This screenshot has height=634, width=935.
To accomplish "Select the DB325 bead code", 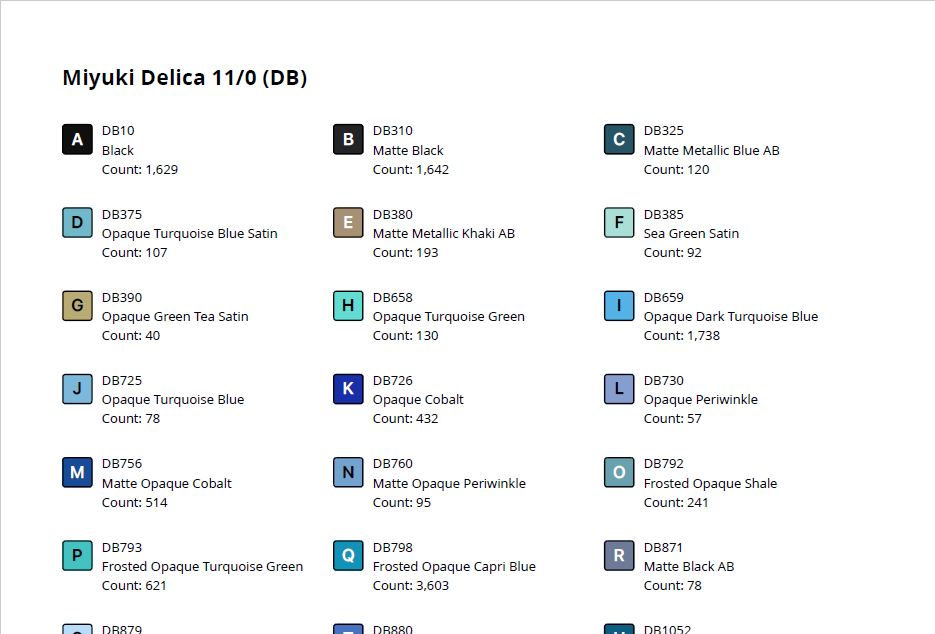I will [664, 131].
